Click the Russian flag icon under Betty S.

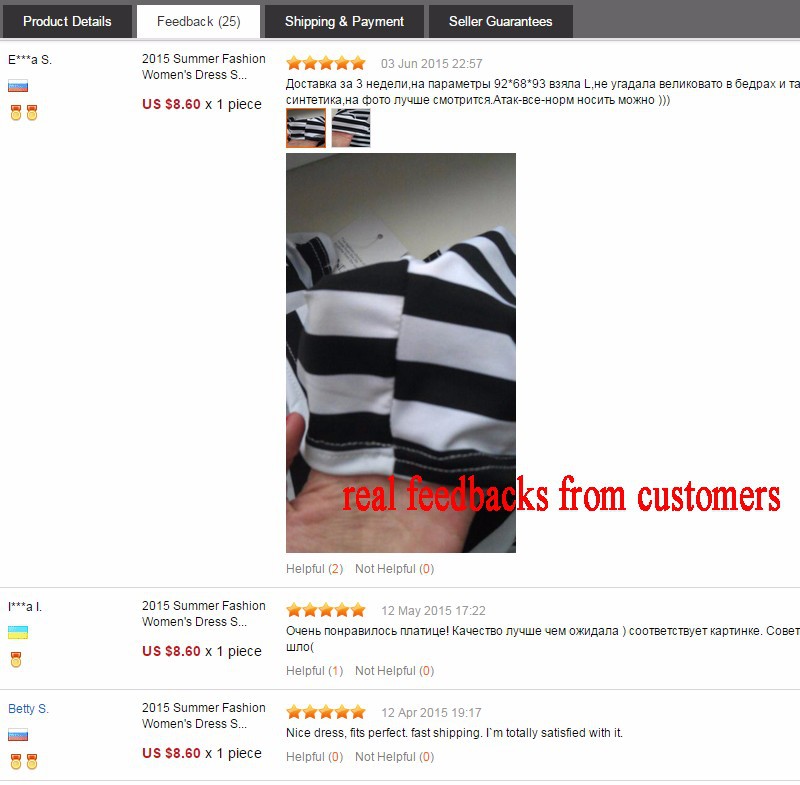click(x=18, y=735)
